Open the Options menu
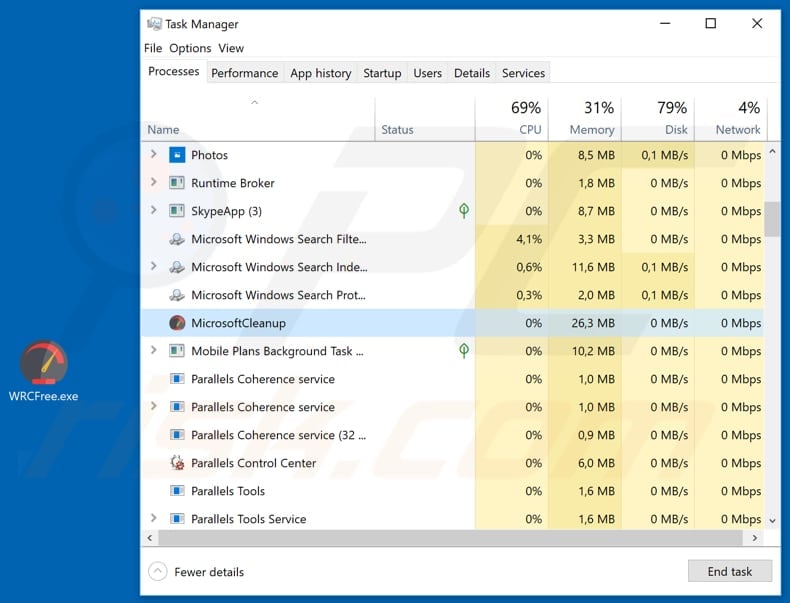This screenshot has height=603, width=790. click(x=190, y=48)
